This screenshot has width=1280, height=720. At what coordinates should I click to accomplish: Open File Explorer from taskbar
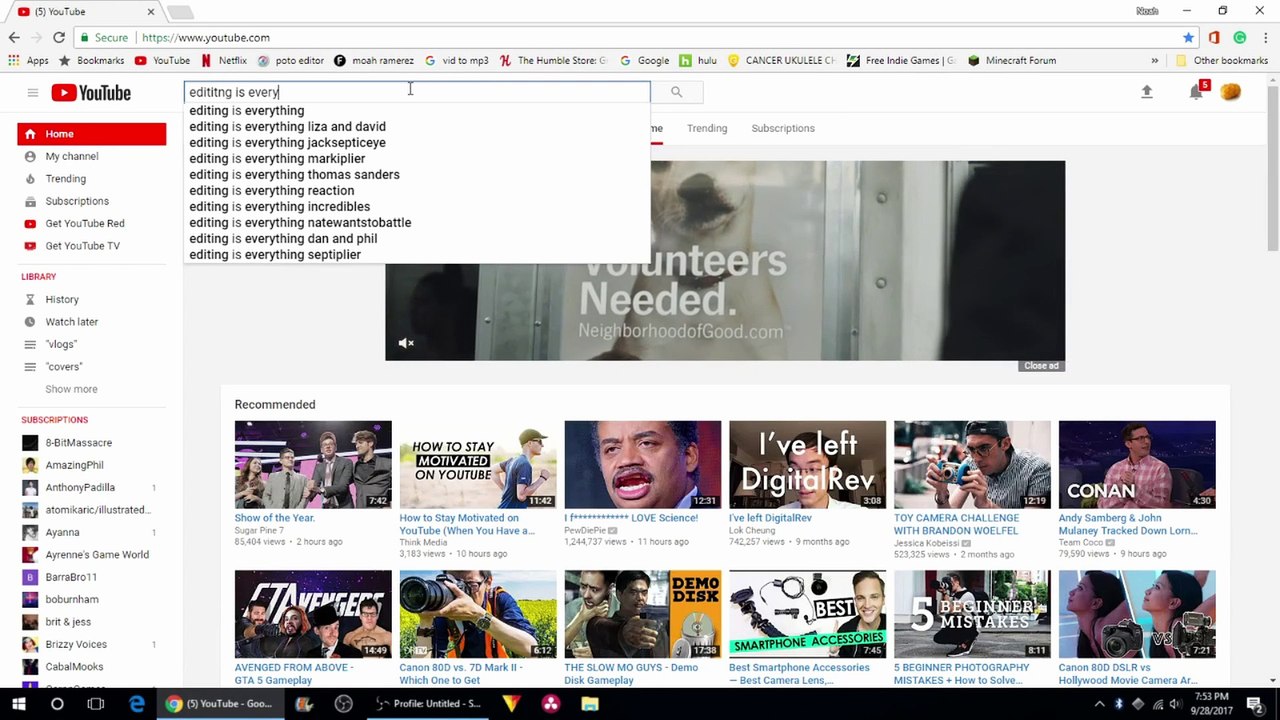coord(590,704)
